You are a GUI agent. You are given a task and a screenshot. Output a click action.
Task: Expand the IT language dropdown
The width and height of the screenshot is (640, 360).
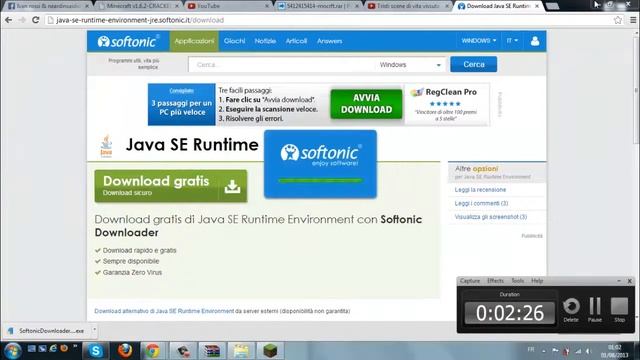click(512, 41)
